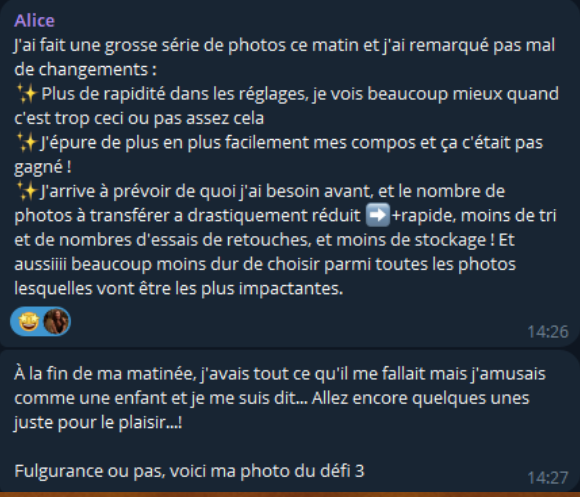Click first sparkles emoji before Plus de rapidité
The height and width of the screenshot is (497, 580).
(x=27, y=94)
